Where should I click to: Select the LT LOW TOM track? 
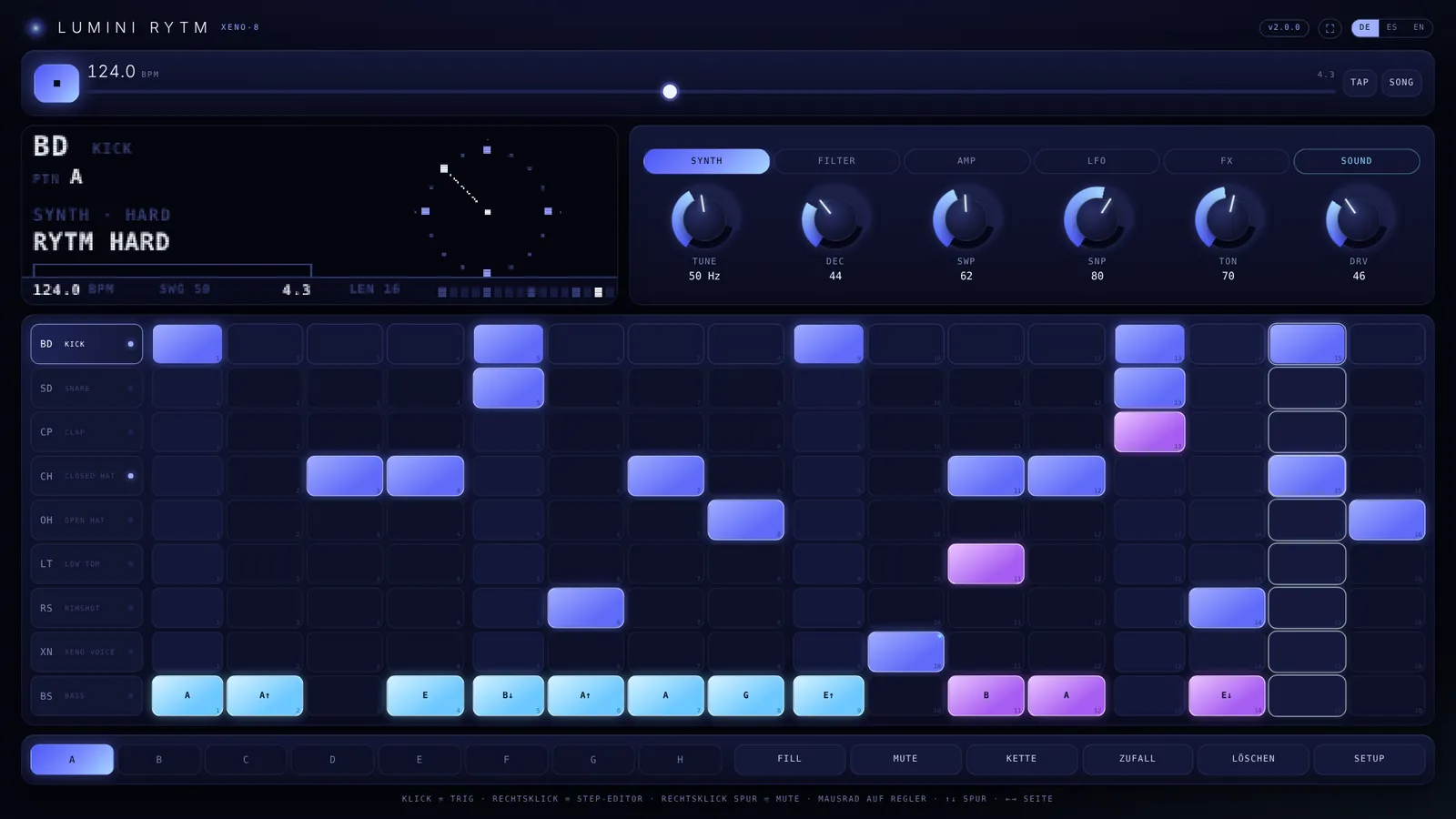coord(86,564)
